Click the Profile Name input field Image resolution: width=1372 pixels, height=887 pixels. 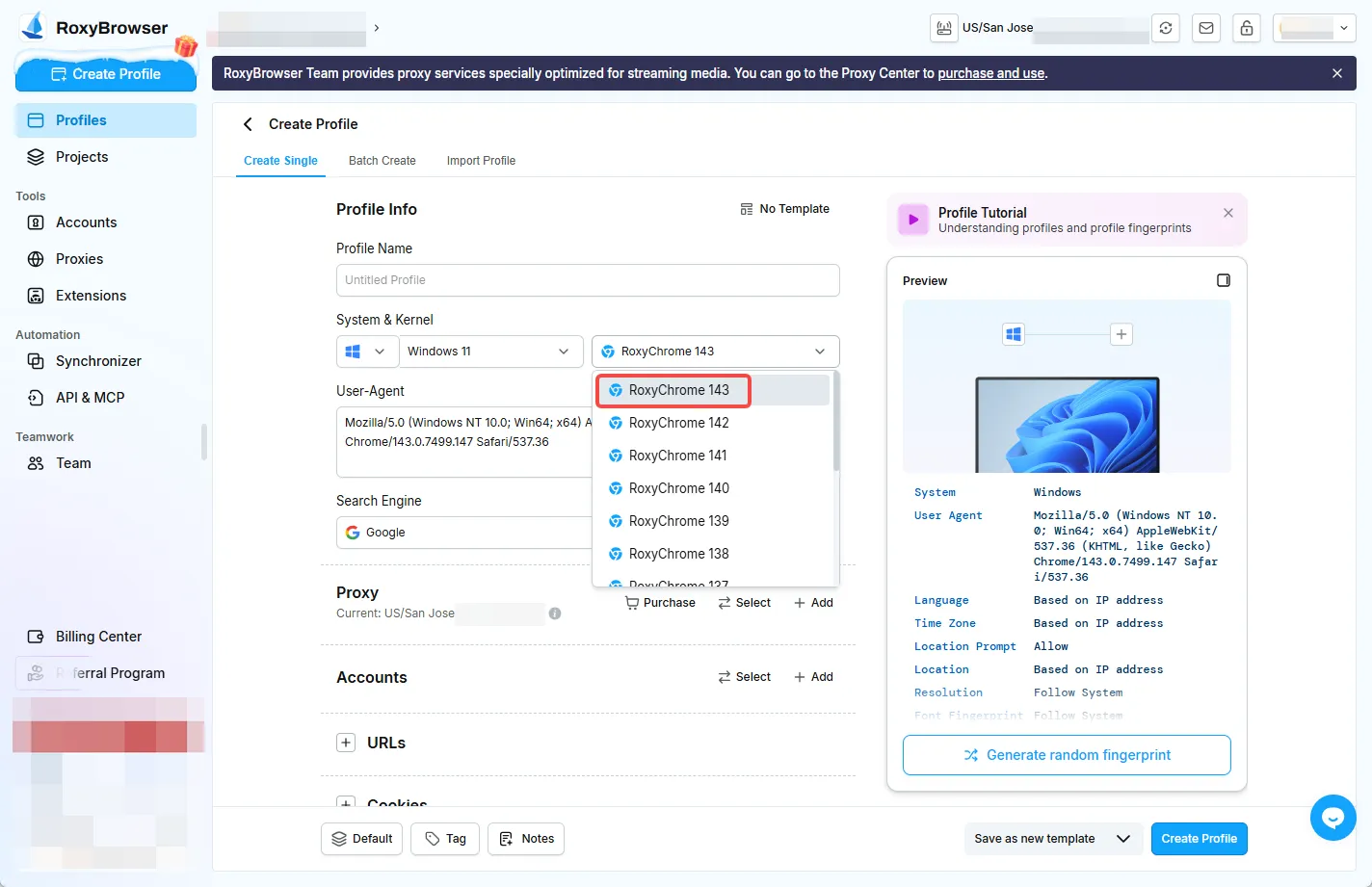pos(588,280)
